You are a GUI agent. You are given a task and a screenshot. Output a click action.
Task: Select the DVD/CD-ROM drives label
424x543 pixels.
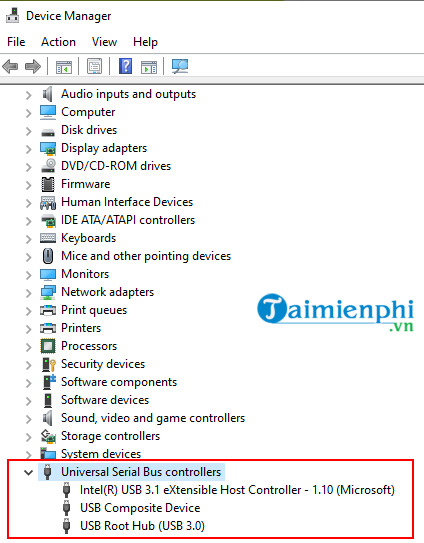[x=116, y=166]
